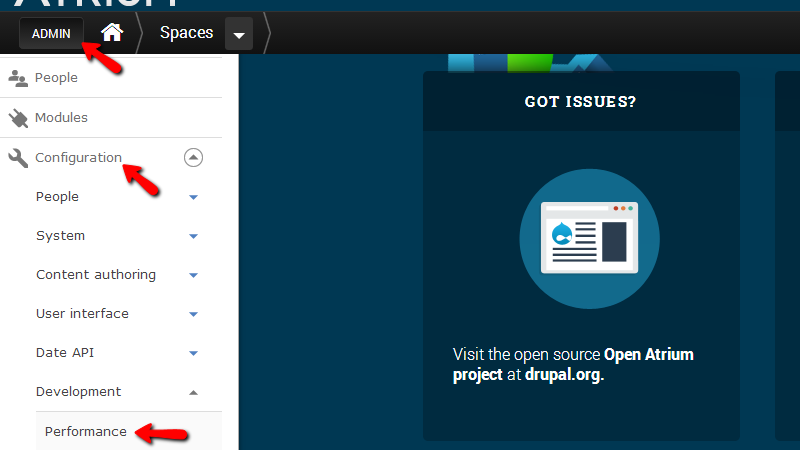The image size is (800, 450).
Task: Open the Performance settings link
Action: (86, 432)
